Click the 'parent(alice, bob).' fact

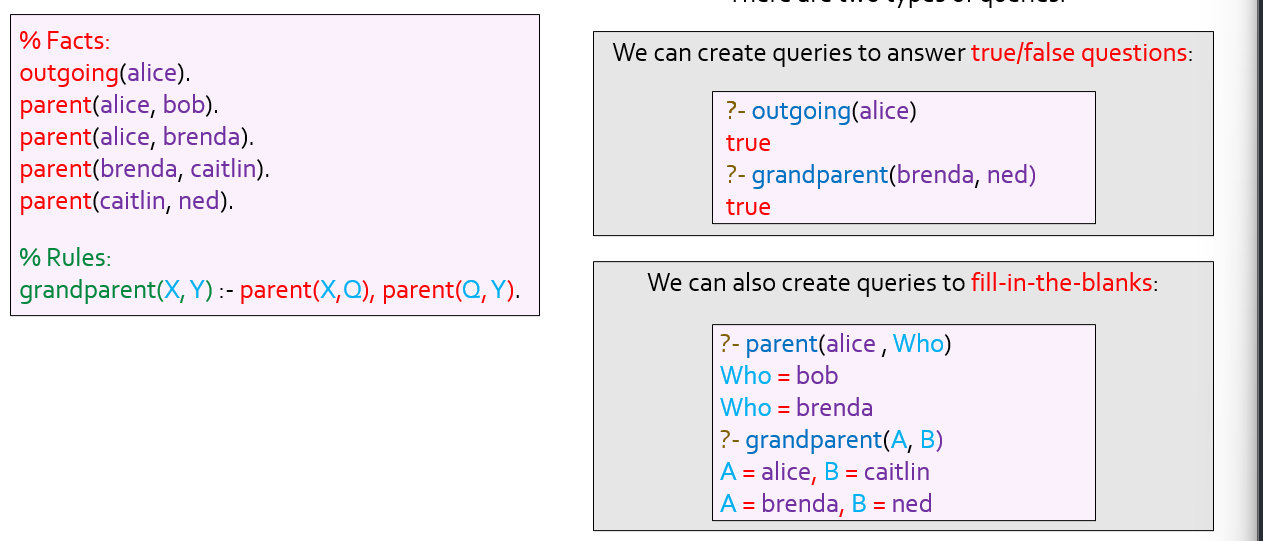point(119,105)
